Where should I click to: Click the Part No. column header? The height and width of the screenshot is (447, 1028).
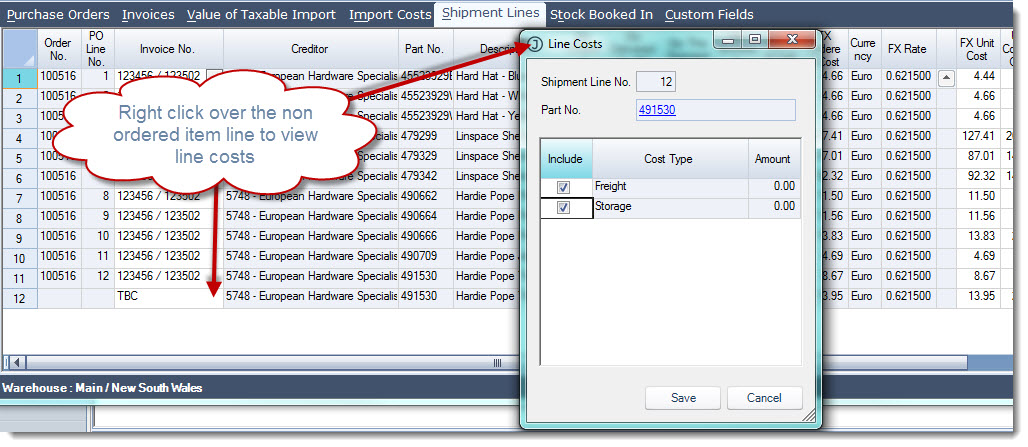tap(425, 49)
